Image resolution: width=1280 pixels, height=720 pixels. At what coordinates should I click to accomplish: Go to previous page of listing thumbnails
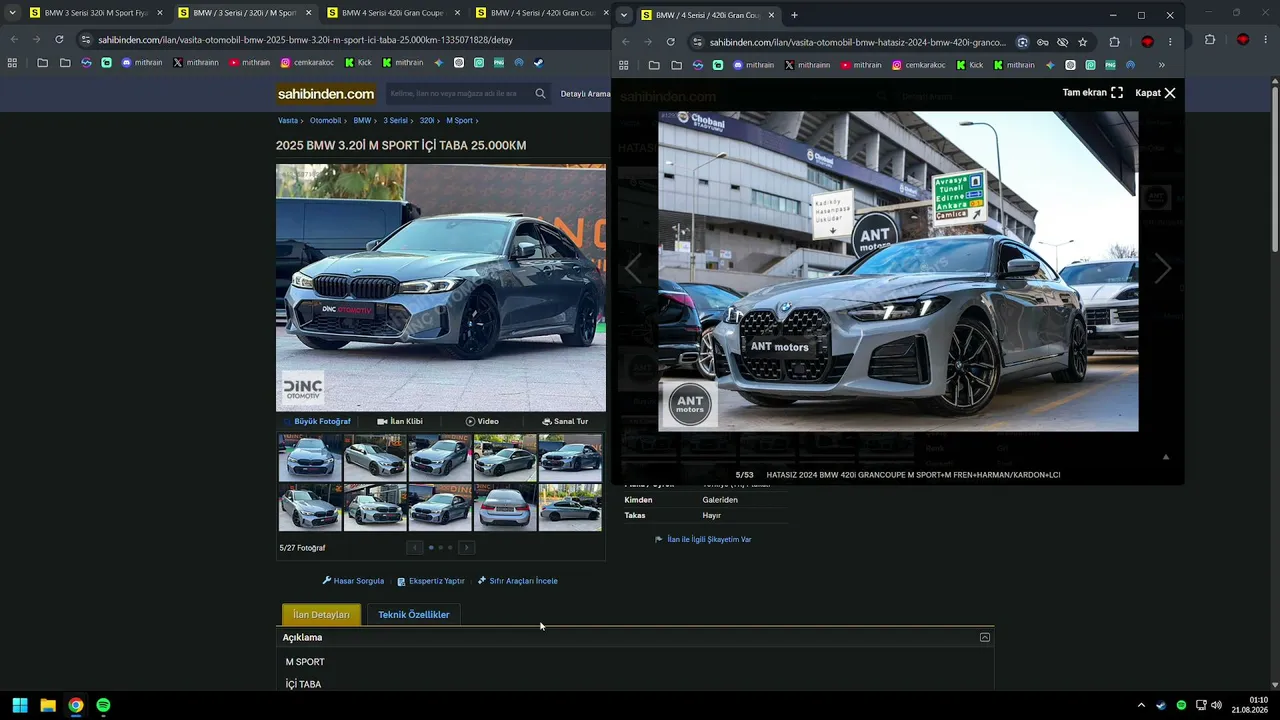415,547
